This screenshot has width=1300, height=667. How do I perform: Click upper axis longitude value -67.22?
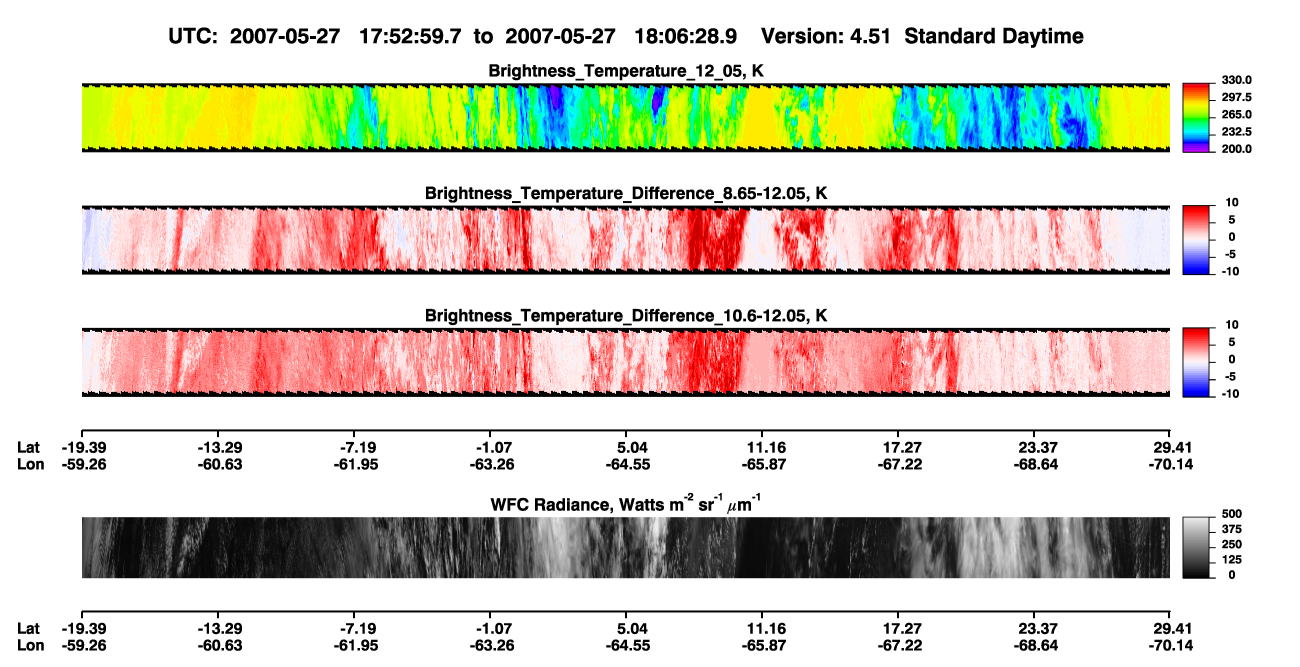pos(898,464)
